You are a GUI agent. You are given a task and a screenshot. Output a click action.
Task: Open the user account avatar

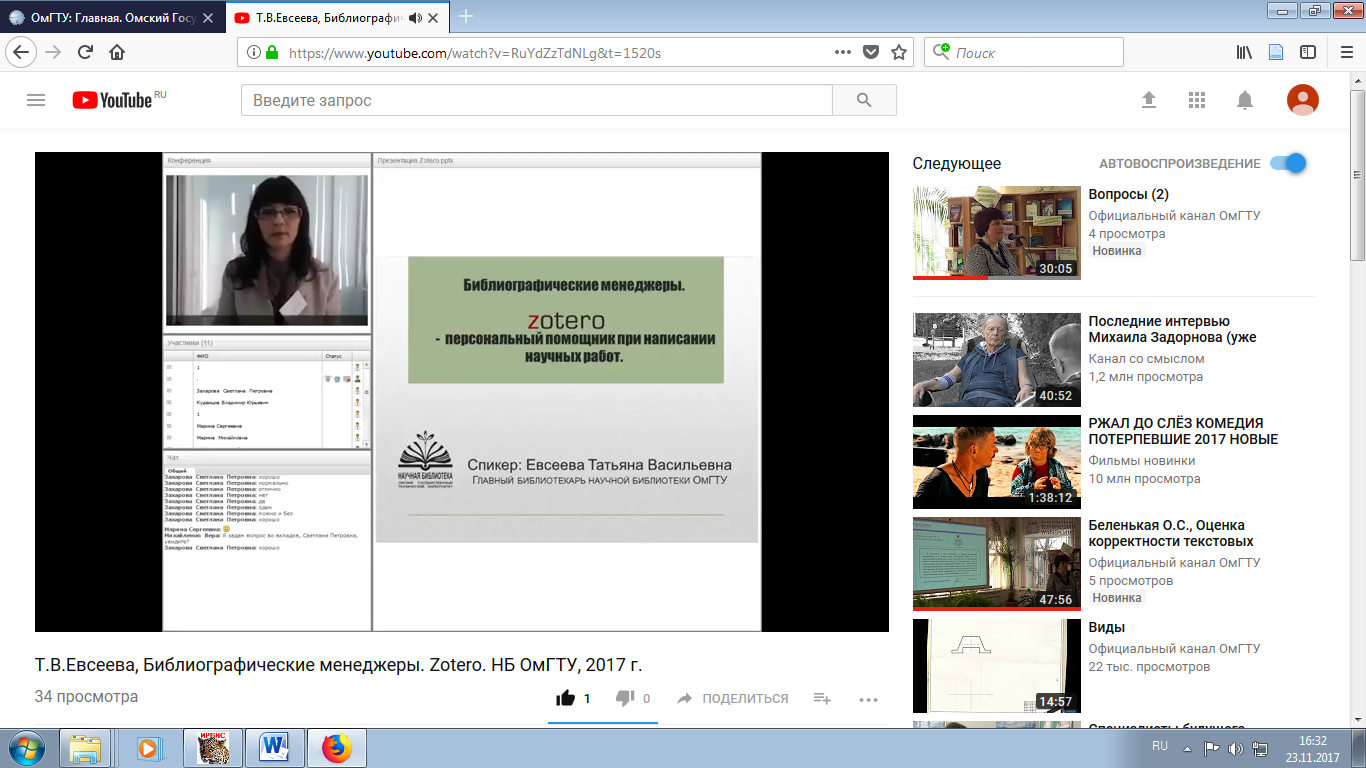tap(1302, 100)
